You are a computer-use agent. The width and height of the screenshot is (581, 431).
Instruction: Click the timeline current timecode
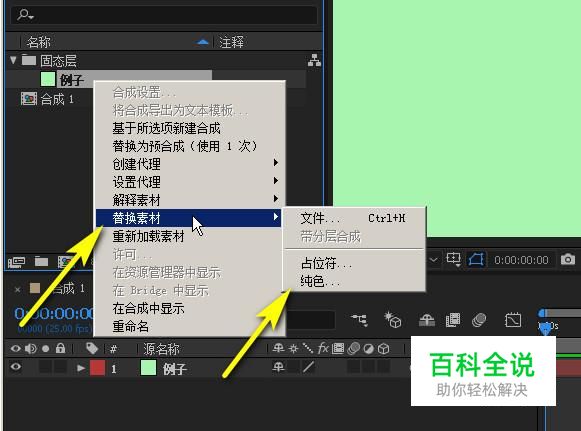pos(54,314)
